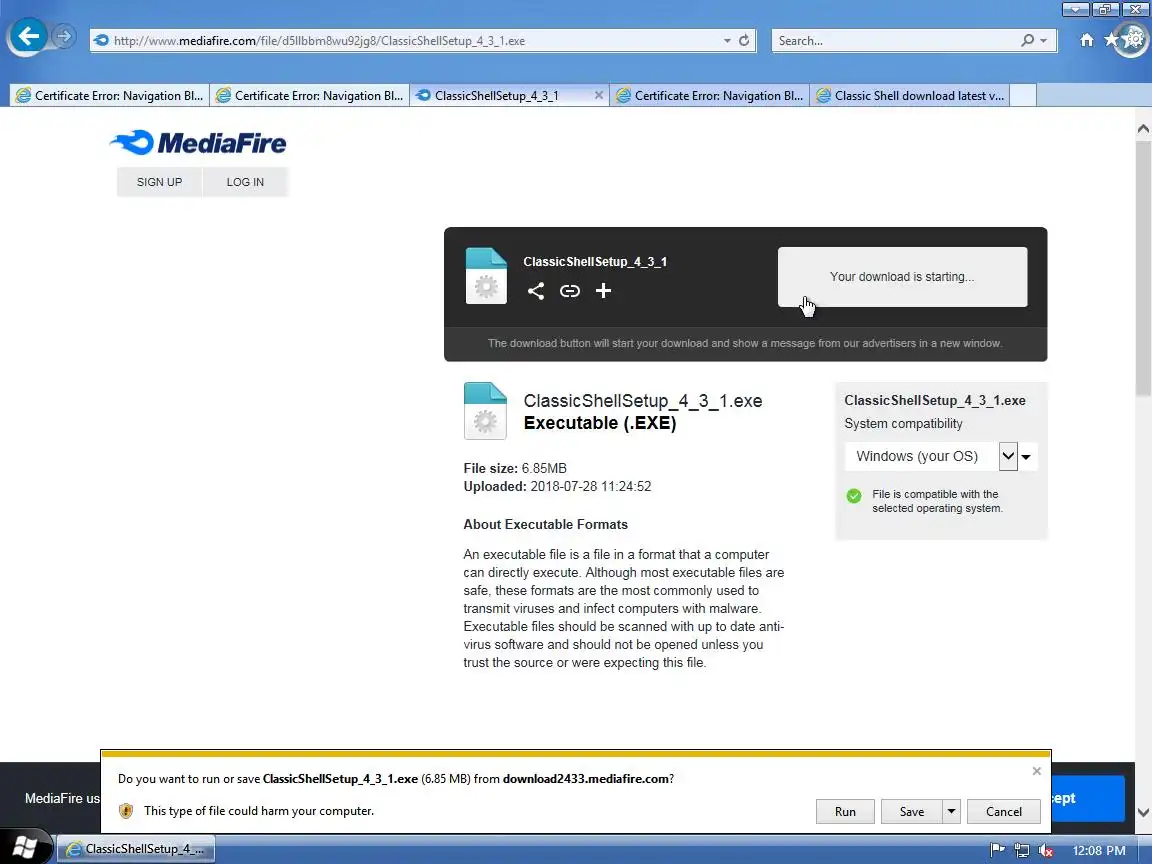
Task: Click the File size 6.85MB text
Action: [x=515, y=468]
